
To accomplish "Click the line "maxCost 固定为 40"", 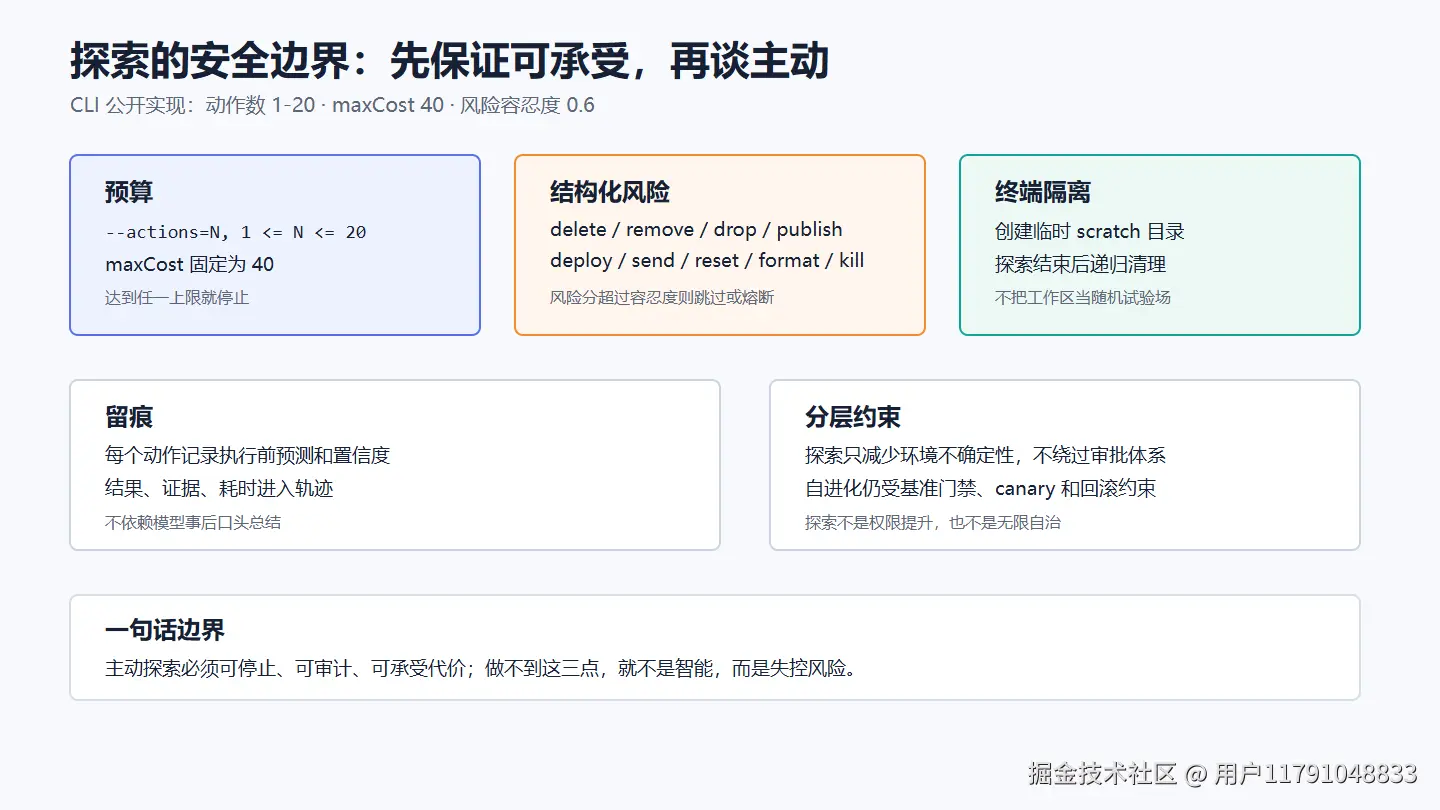I will (x=190, y=264).
